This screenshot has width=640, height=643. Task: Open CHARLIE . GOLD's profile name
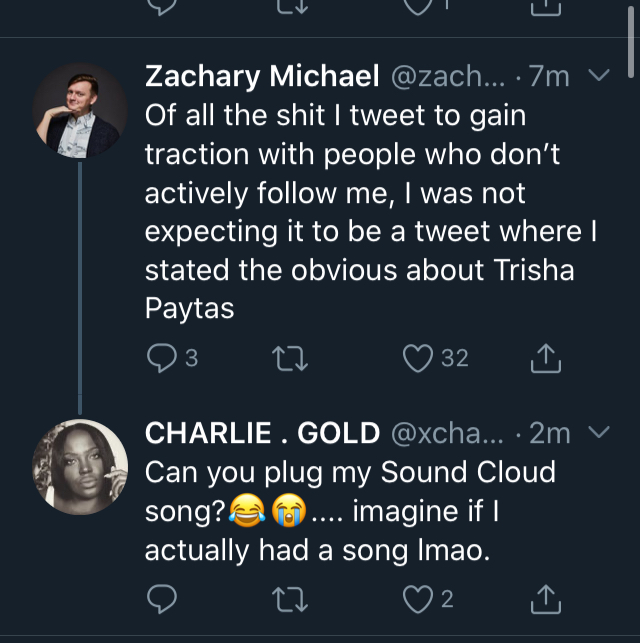(x=262, y=433)
